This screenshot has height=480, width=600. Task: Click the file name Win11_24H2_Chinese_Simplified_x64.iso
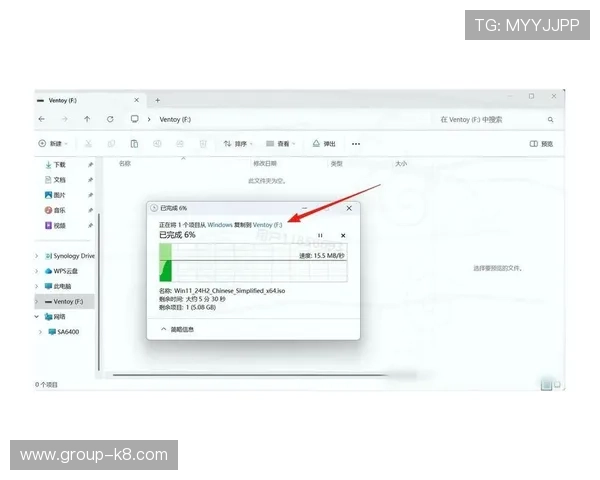[230, 291]
